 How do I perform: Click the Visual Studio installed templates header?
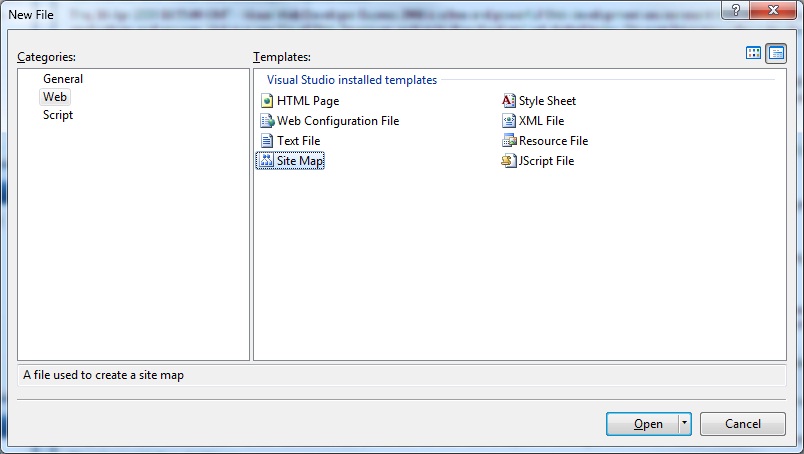click(x=352, y=80)
